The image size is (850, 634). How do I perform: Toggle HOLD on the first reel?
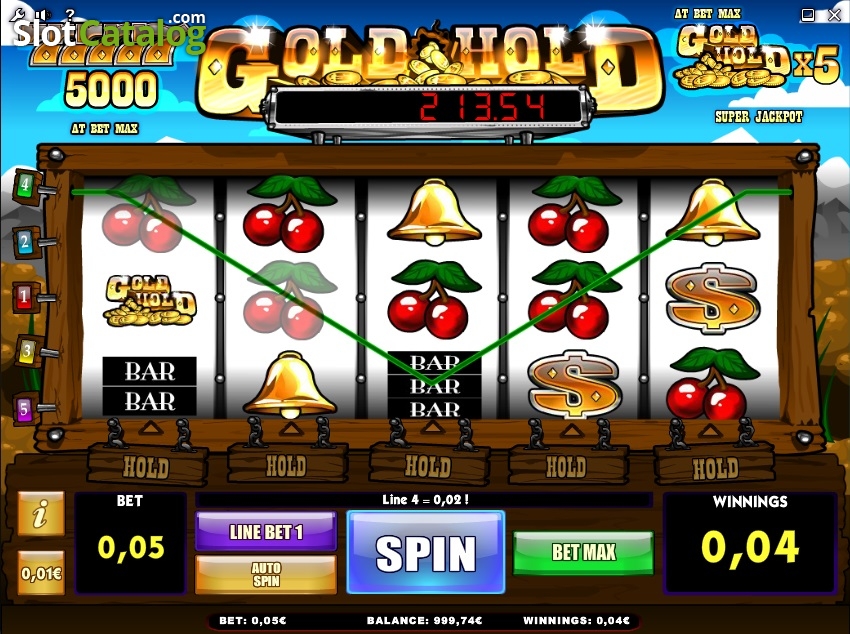tap(147, 465)
